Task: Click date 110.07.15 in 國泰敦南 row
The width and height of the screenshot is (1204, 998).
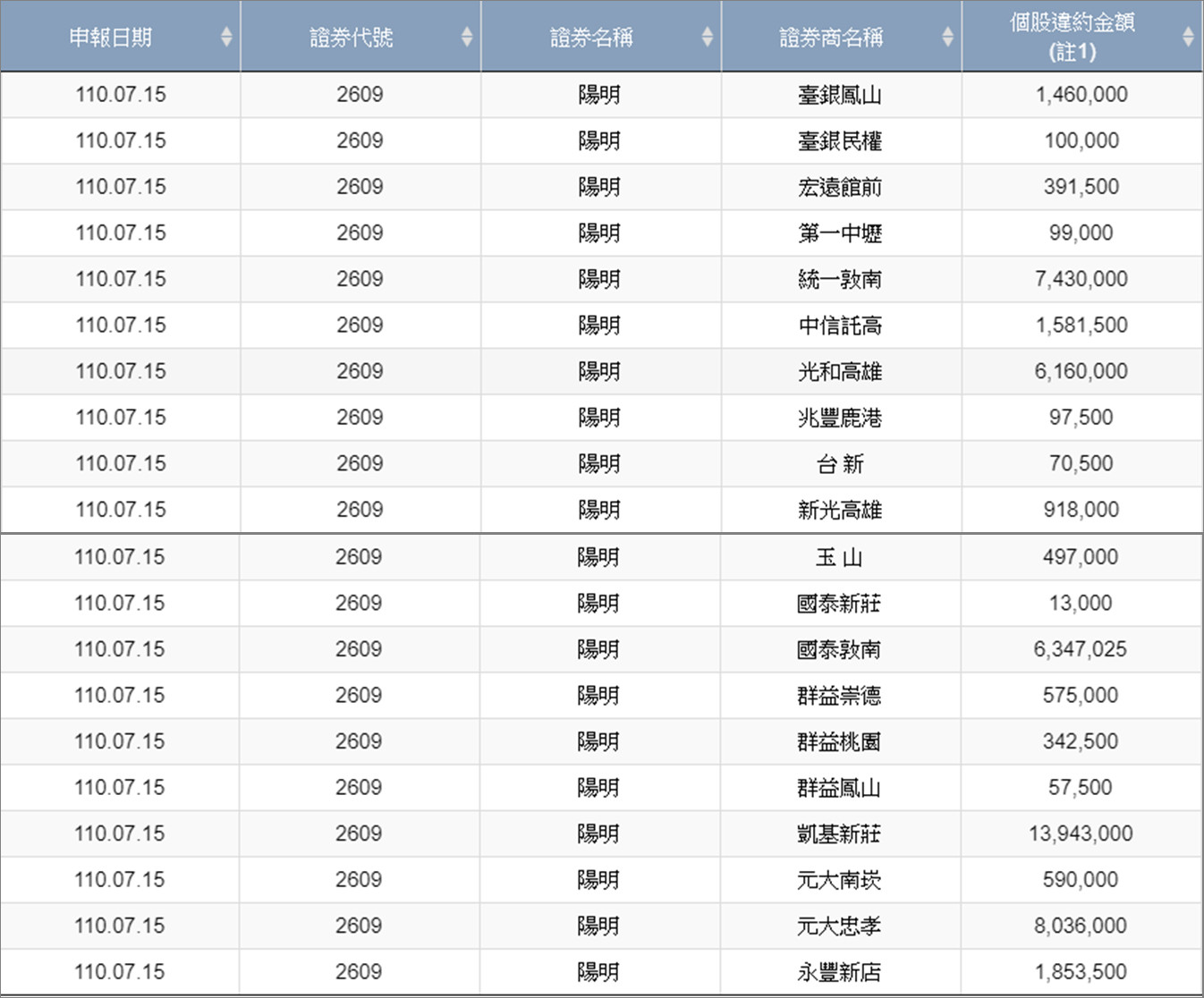Action: (x=120, y=648)
